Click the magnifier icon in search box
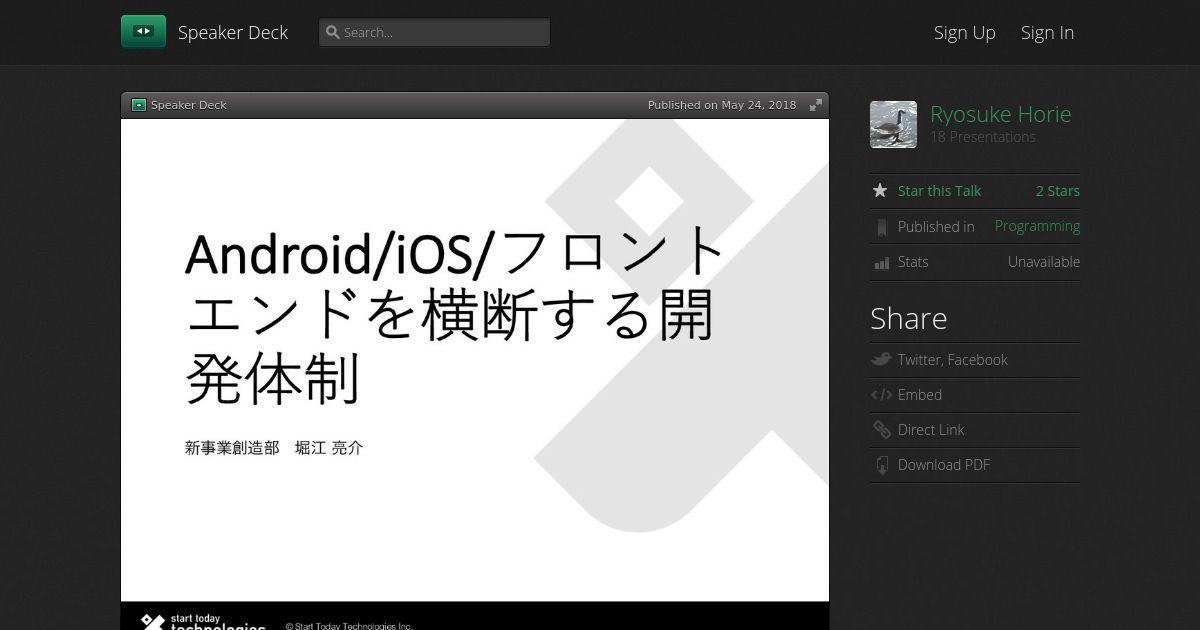Screen dimensions: 1200x630 [333, 32]
